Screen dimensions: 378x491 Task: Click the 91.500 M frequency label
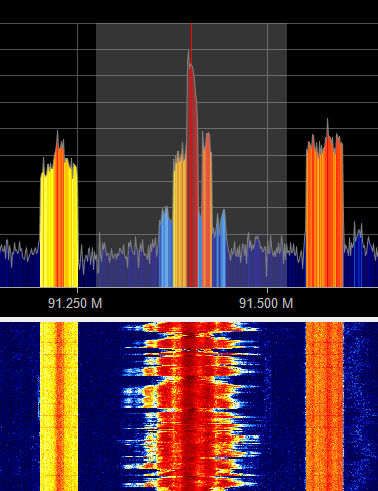266,303
